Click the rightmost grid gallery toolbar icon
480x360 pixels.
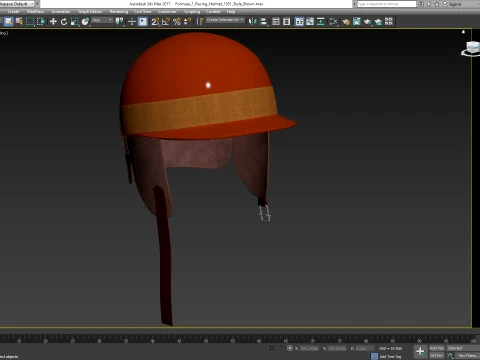(389, 22)
